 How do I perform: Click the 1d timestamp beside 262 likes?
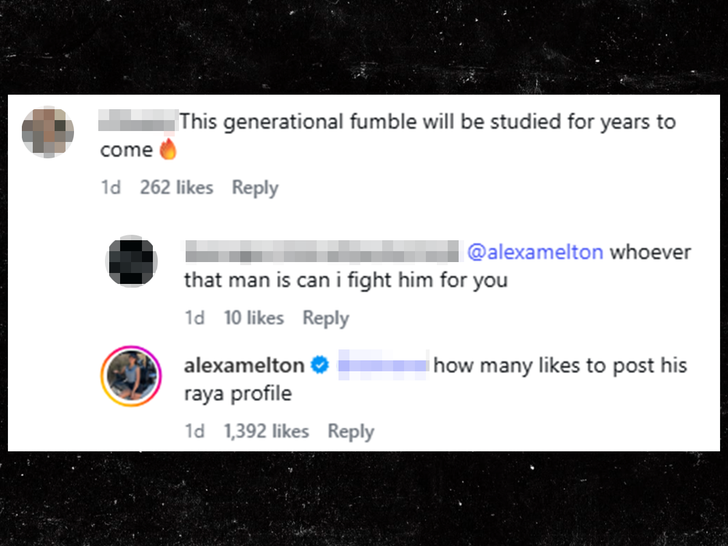pyautogui.click(x=111, y=187)
